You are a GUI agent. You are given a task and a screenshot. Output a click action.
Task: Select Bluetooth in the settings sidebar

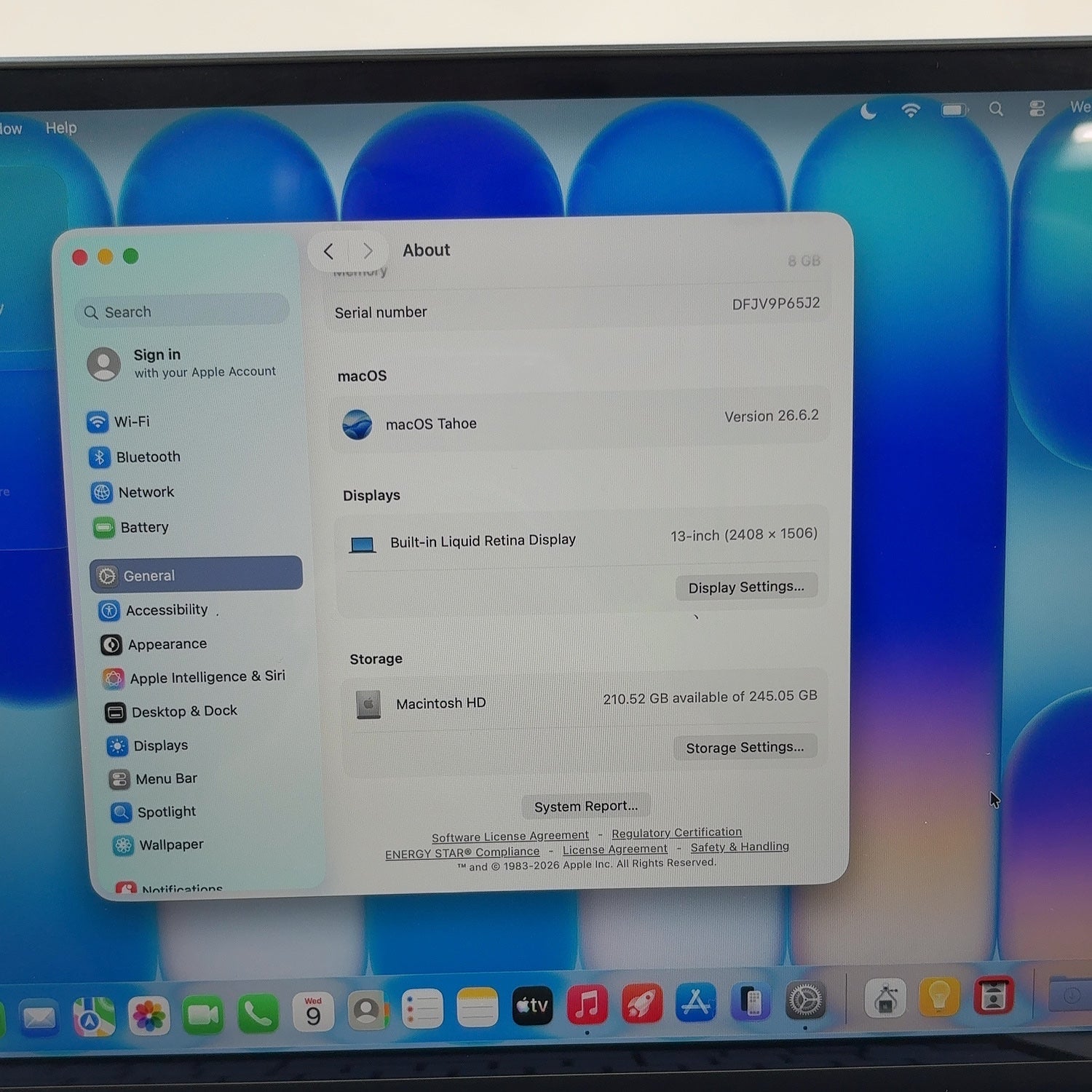pyautogui.click(x=135, y=456)
